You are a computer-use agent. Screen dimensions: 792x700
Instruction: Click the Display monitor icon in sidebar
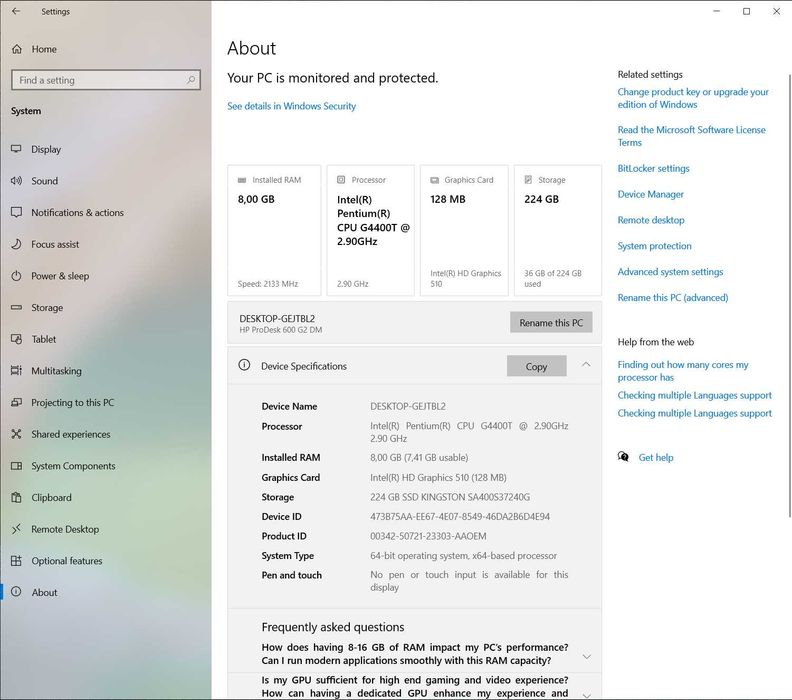tap(16, 149)
